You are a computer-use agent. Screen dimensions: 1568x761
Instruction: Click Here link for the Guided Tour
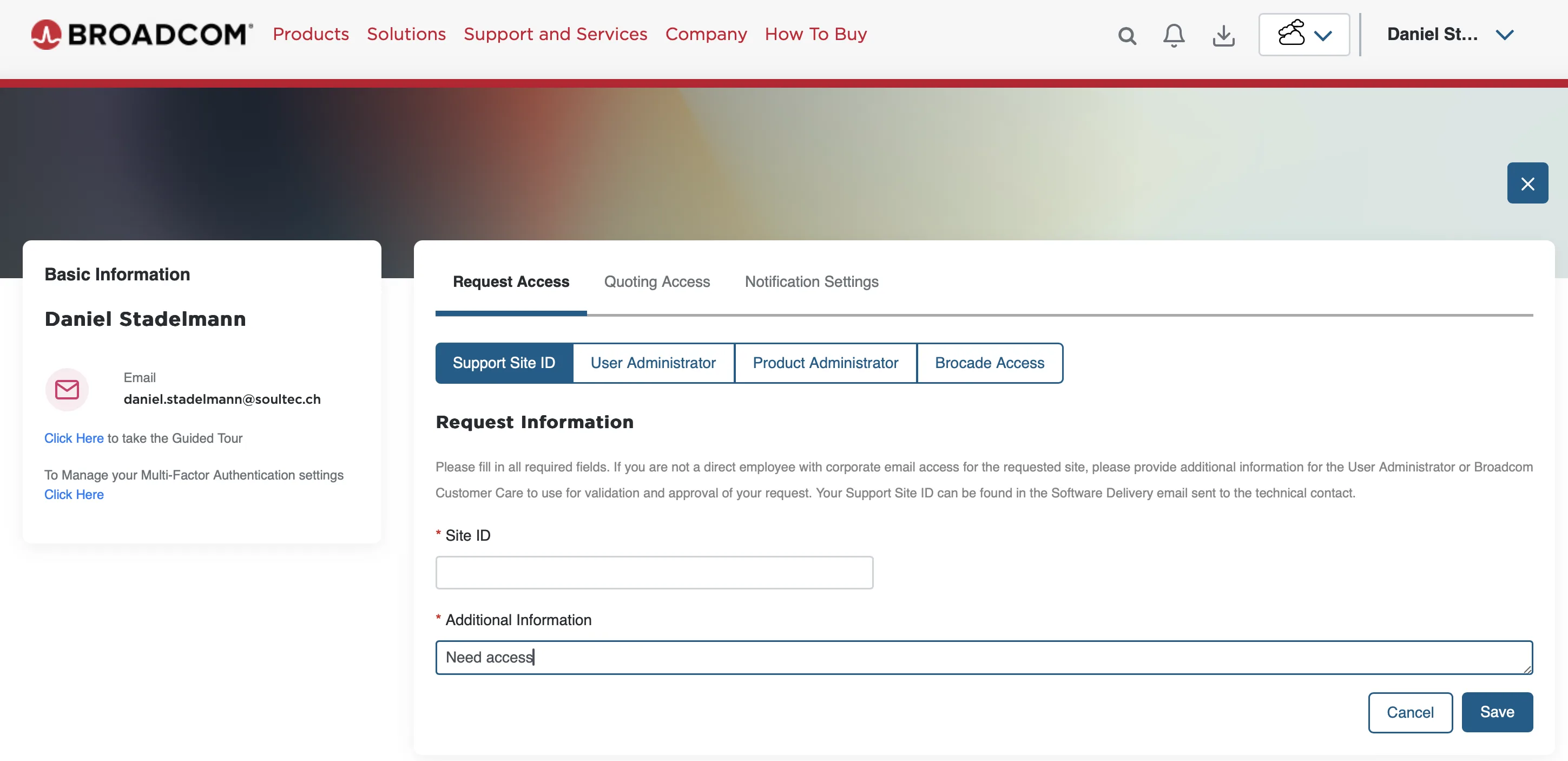click(74, 438)
